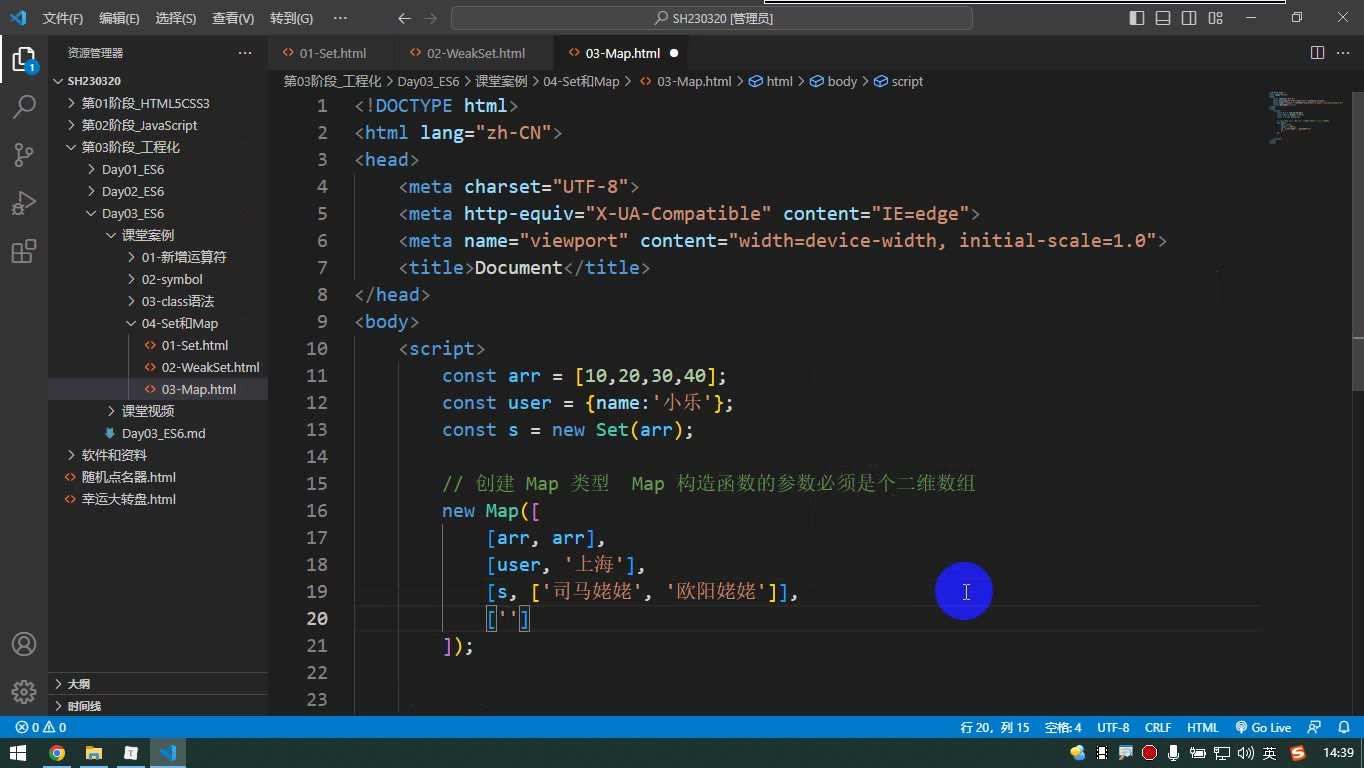Click the notifications bell in status bar
Image resolution: width=1364 pixels, height=768 pixels.
tap(1343, 728)
